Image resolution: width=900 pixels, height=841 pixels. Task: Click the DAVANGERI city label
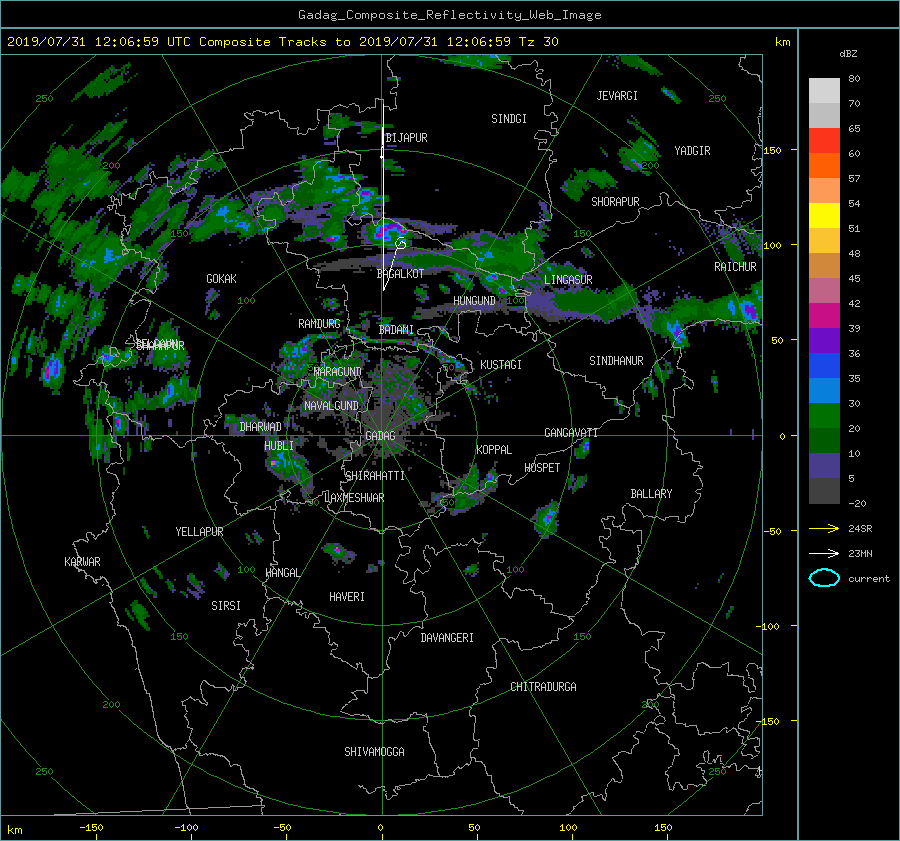pyautogui.click(x=447, y=638)
